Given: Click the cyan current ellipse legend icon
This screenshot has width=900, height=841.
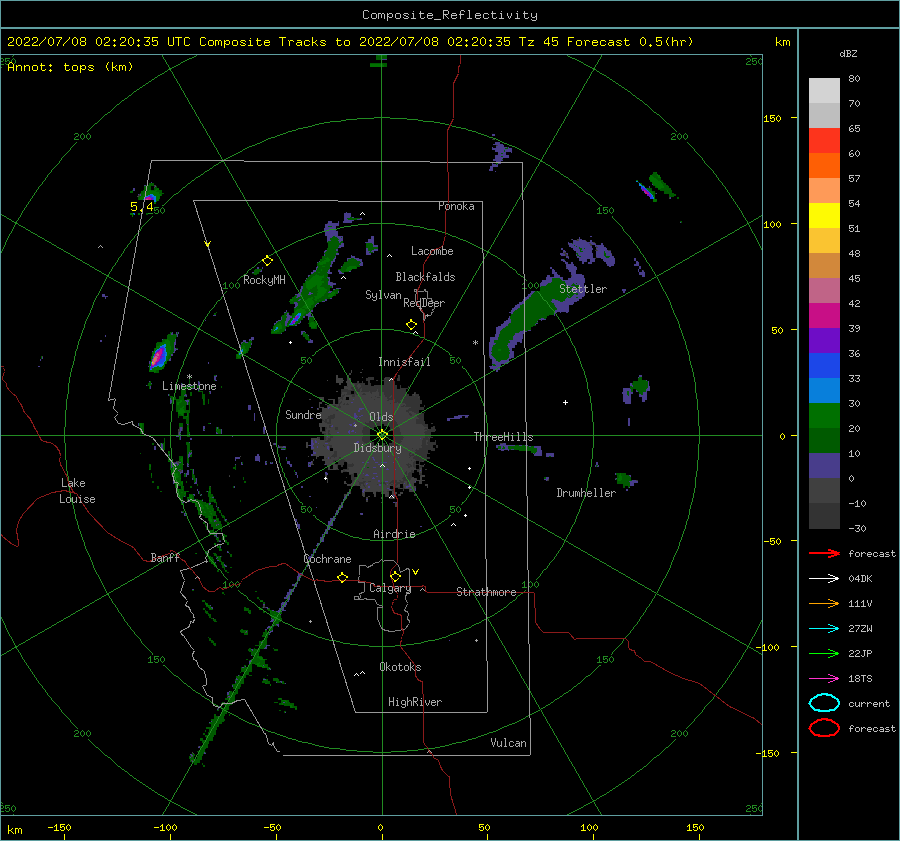Looking at the screenshot, I should [x=824, y=703].
